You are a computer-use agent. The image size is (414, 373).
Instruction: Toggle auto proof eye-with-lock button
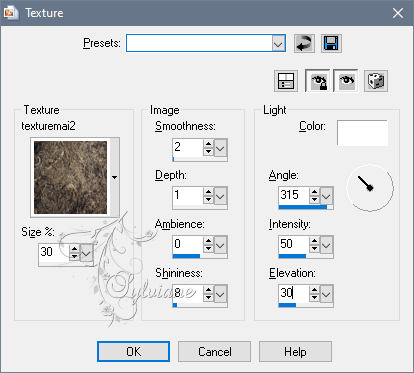tap(318, 81)
